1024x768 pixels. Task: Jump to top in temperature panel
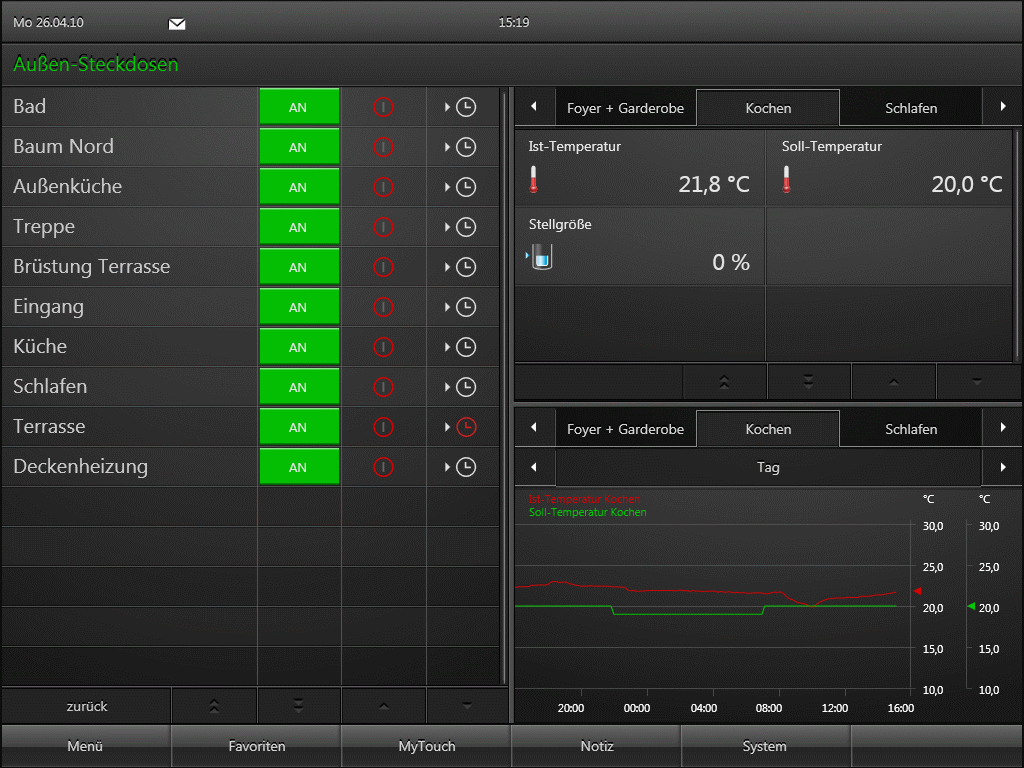(x=724, y=382)
